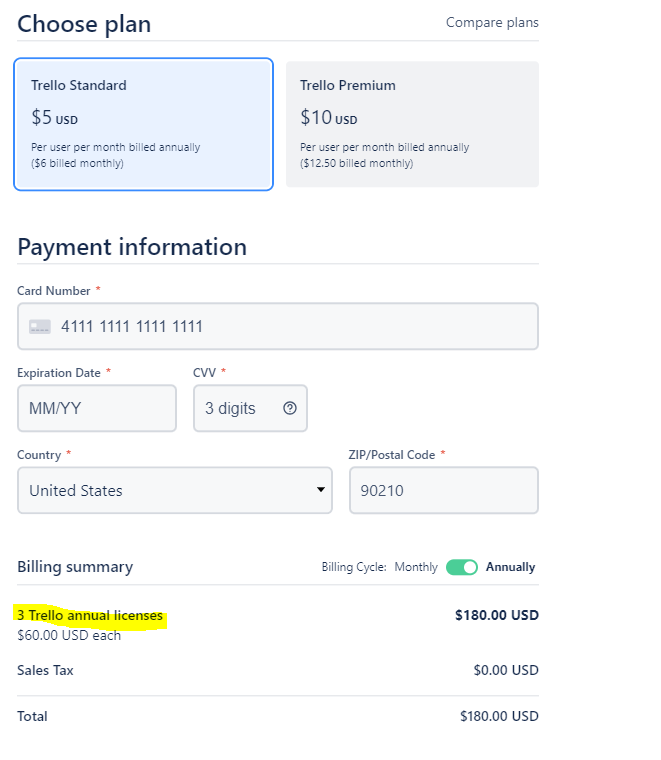This screenshot has width=661, height=760.
Task: Click the 'Card Number' field label
Action: click(x=54, y=291)
